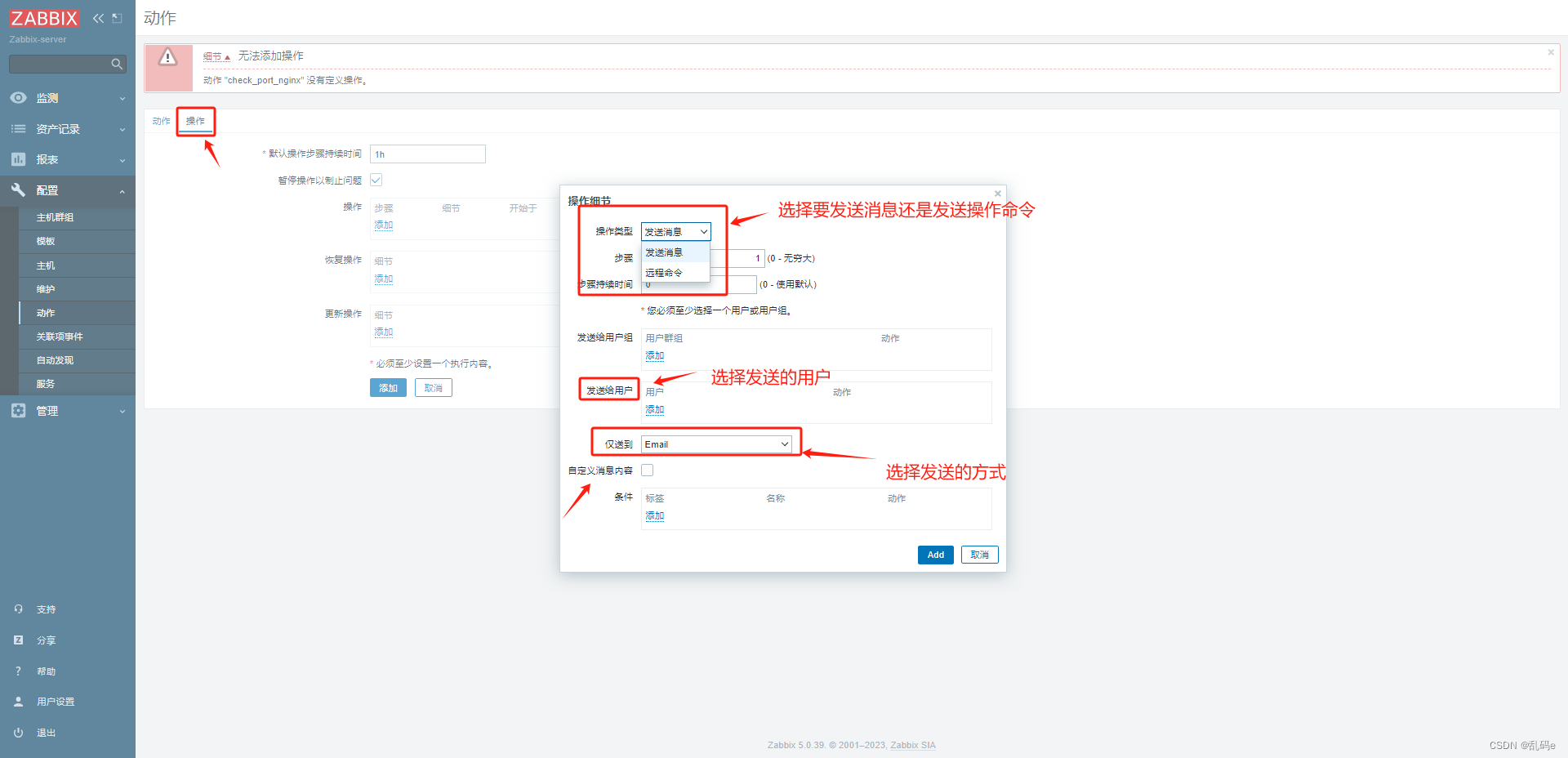Viewport: 1568px width, 758px height.
Task: Click the reports bar chart icon
Action: 18,159
